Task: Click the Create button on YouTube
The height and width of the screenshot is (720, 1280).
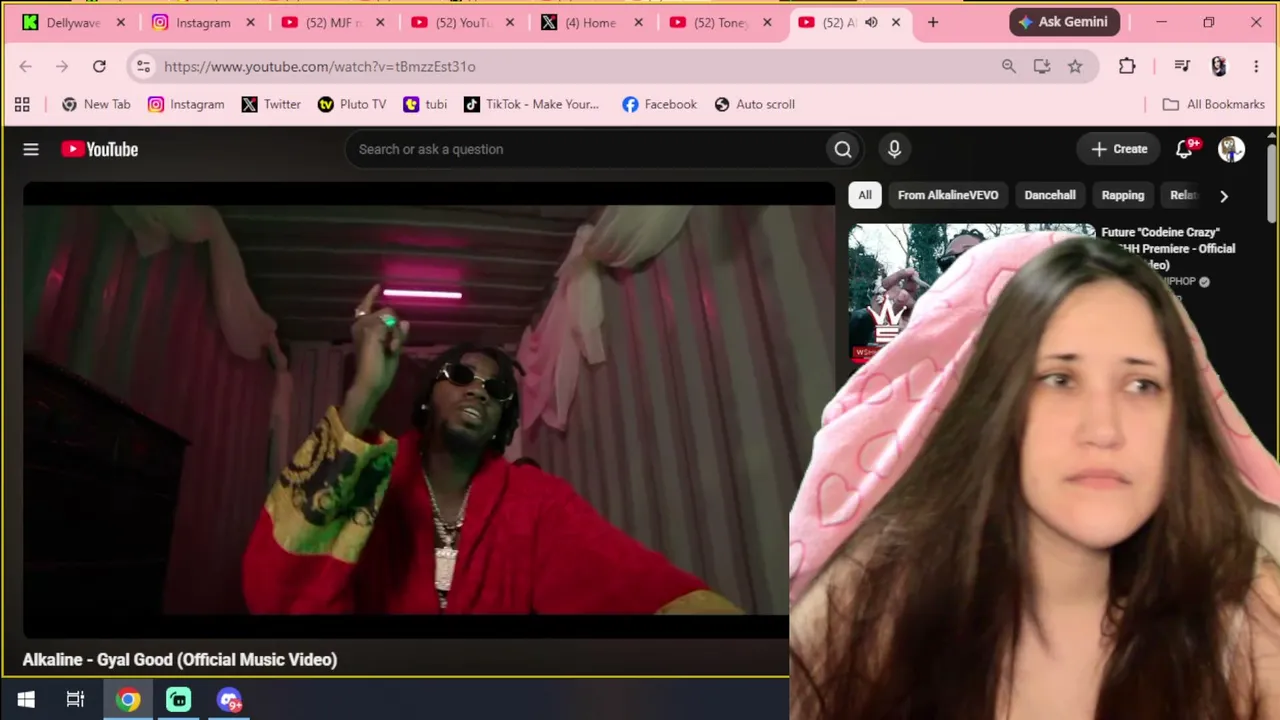Action: coord(1119,149)
